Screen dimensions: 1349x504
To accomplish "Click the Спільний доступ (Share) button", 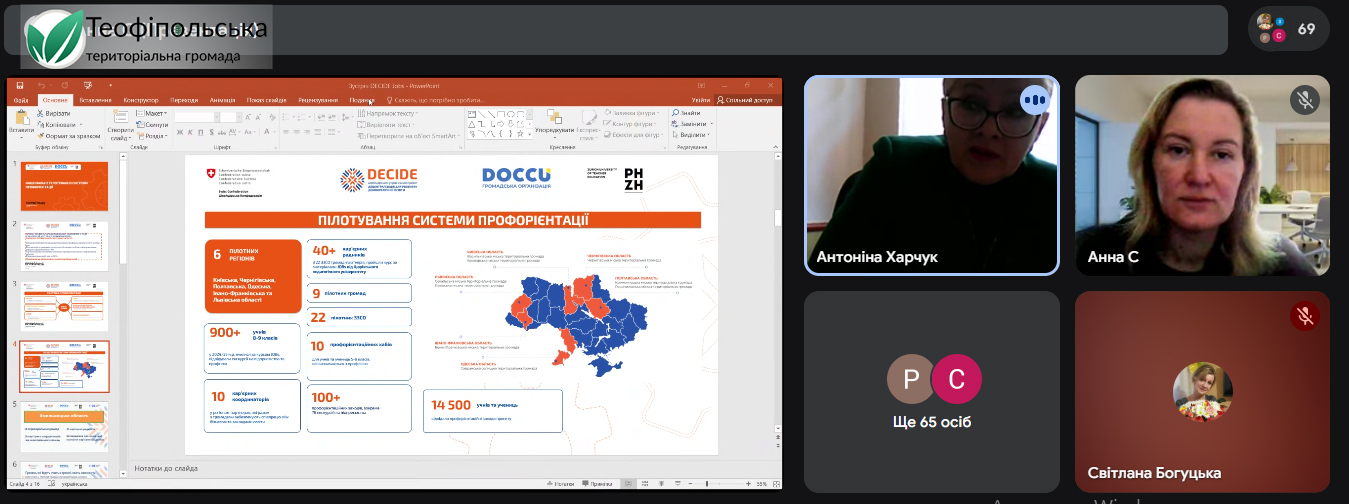I will (744, 100).
